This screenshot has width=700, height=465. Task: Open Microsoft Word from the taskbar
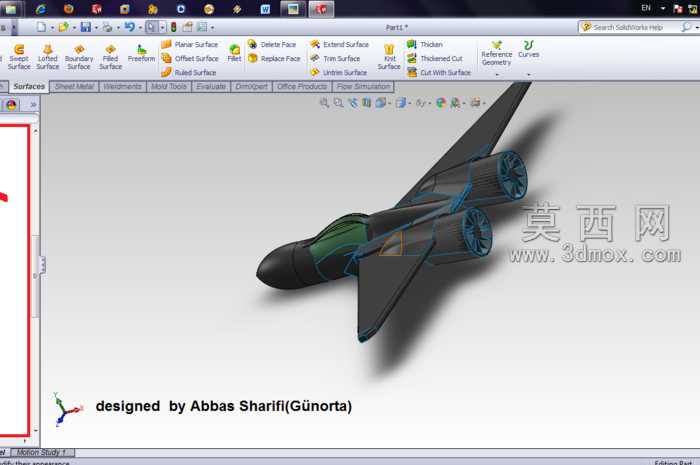tap(265, 9)
